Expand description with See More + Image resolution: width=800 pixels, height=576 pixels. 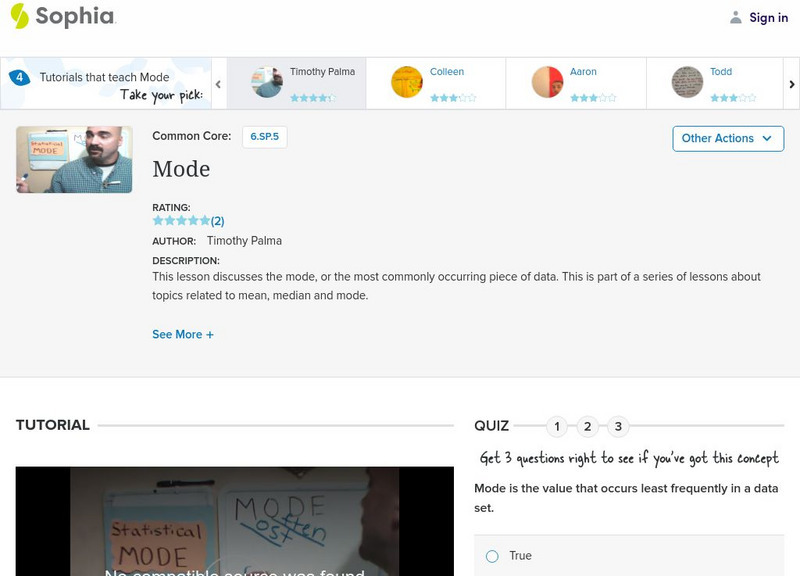[183, 335]
